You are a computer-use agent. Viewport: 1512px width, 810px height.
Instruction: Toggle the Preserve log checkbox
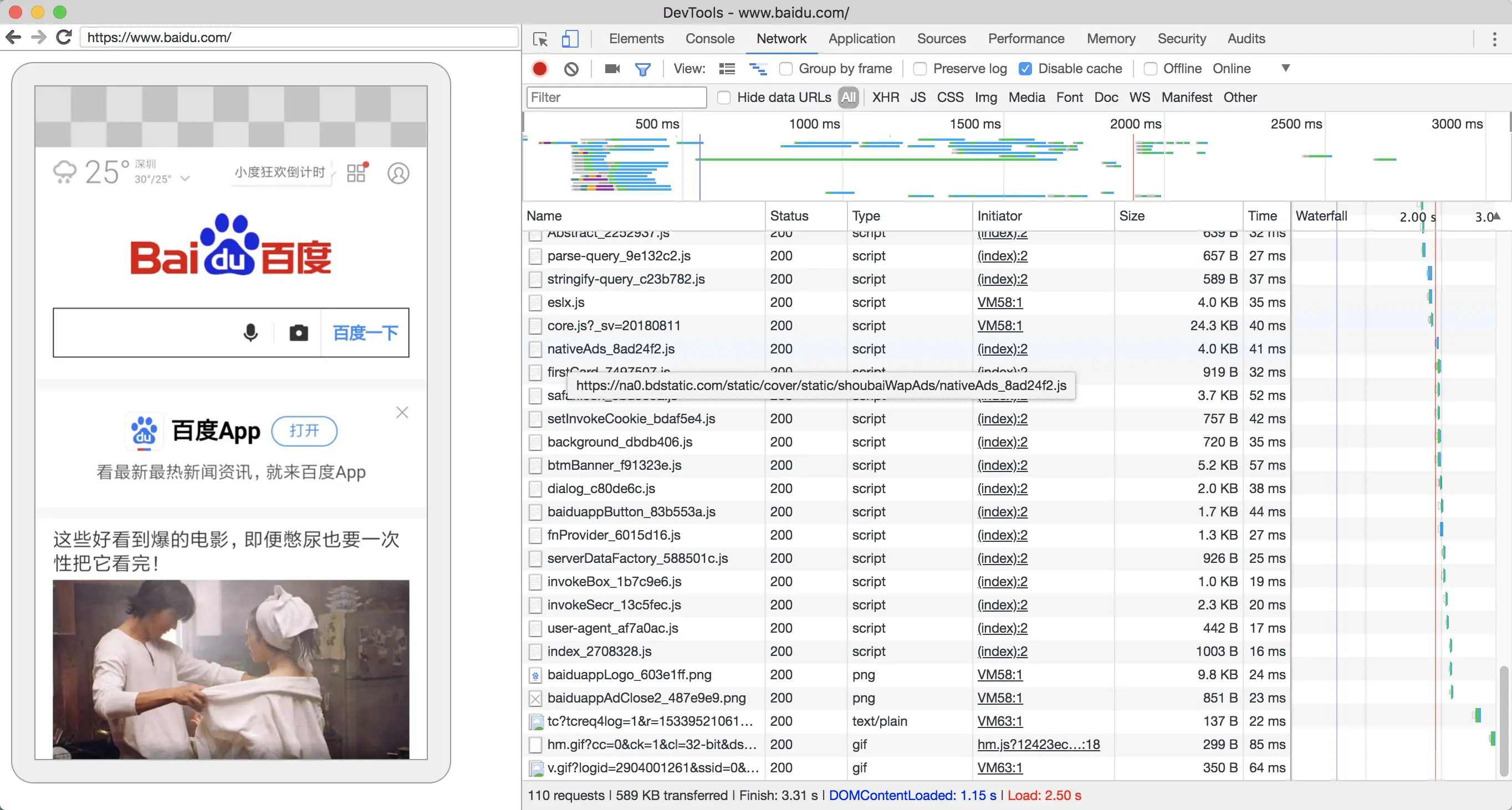click(x=919, y=68)
